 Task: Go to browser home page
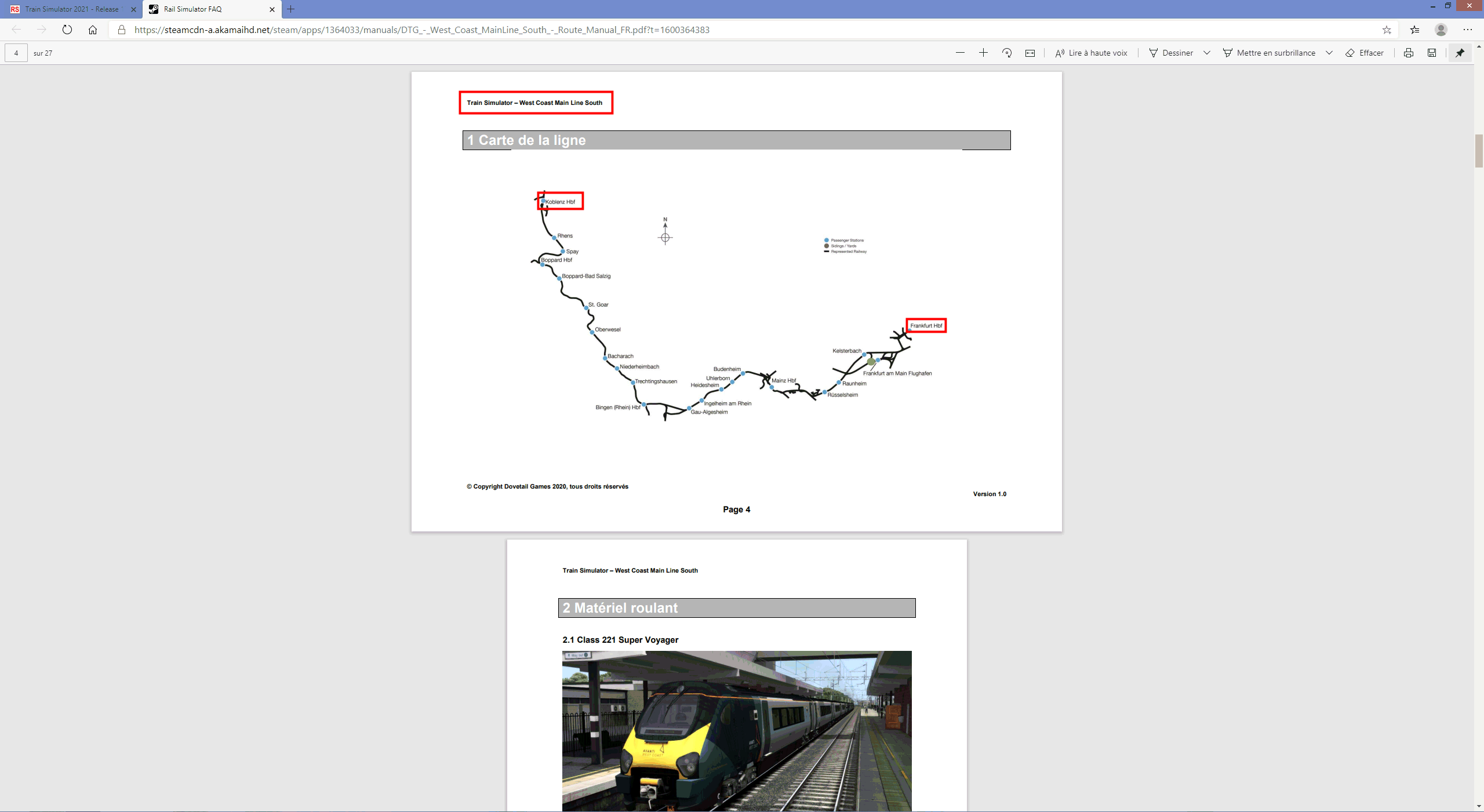[93, 30]
